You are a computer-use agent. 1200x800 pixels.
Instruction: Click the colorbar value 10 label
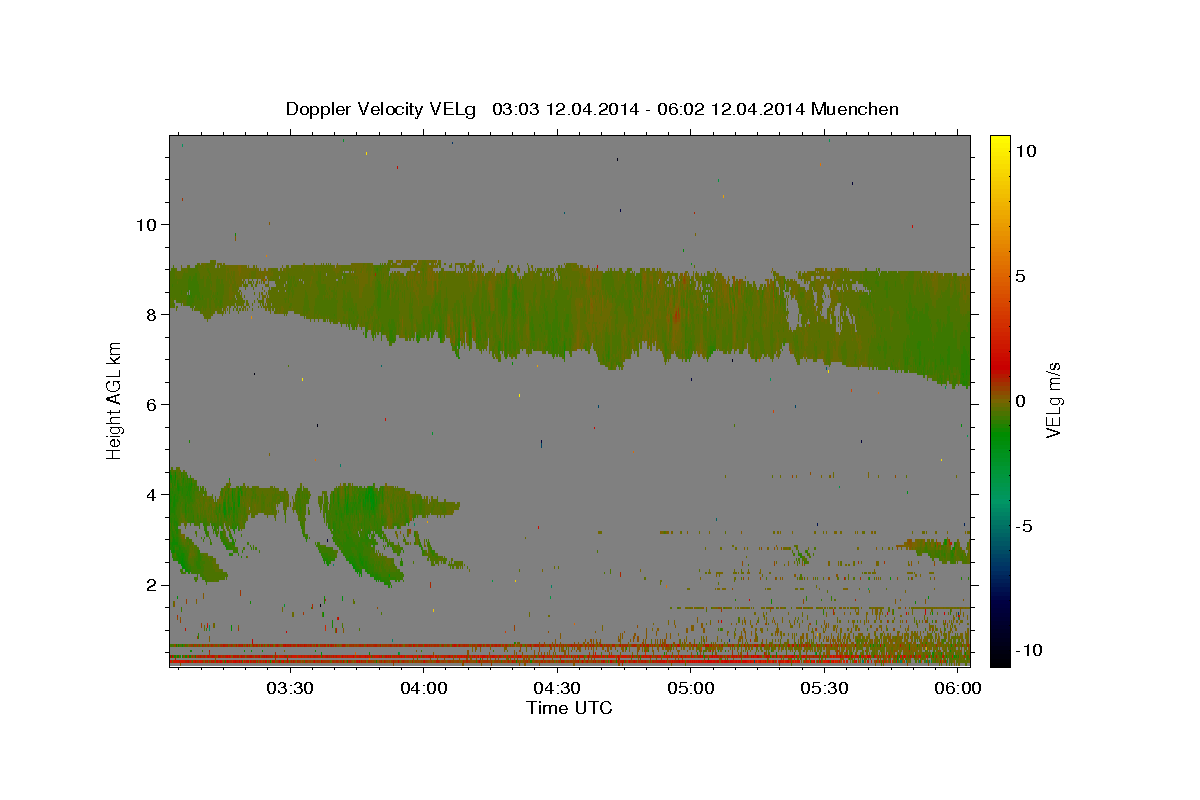(1026, 151)
